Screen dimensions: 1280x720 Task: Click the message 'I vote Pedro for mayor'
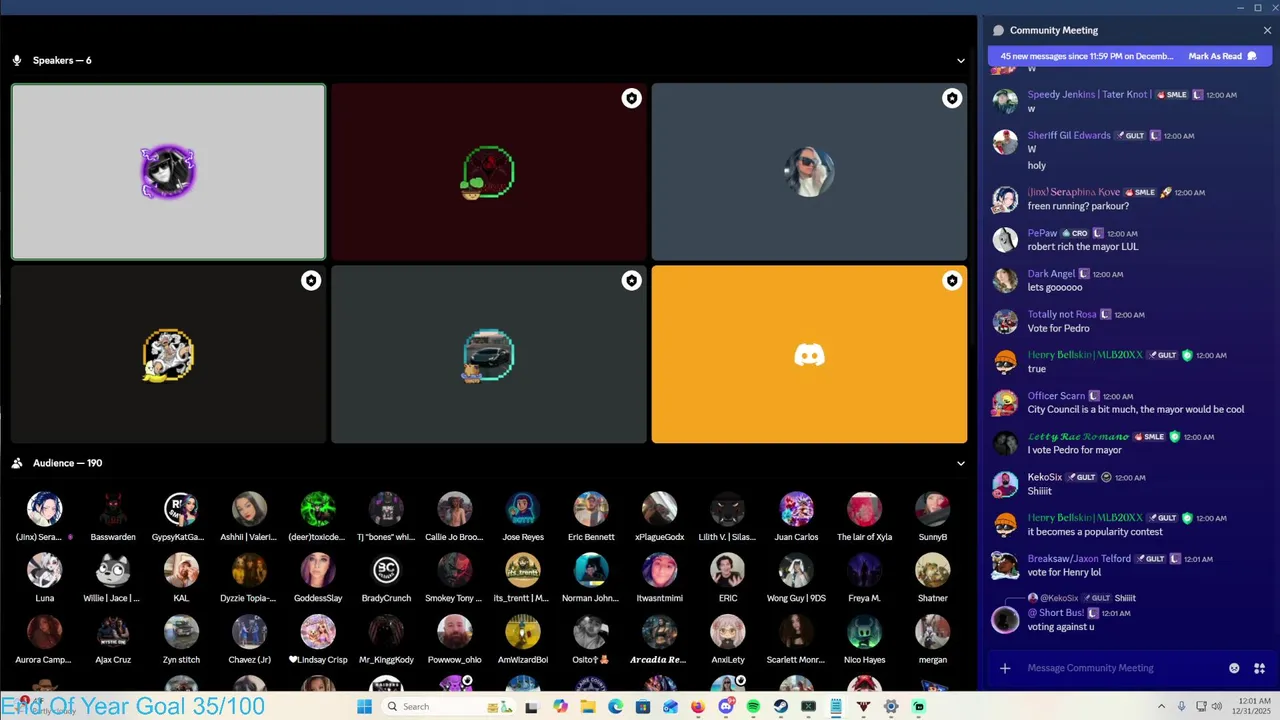[1075, 450]
